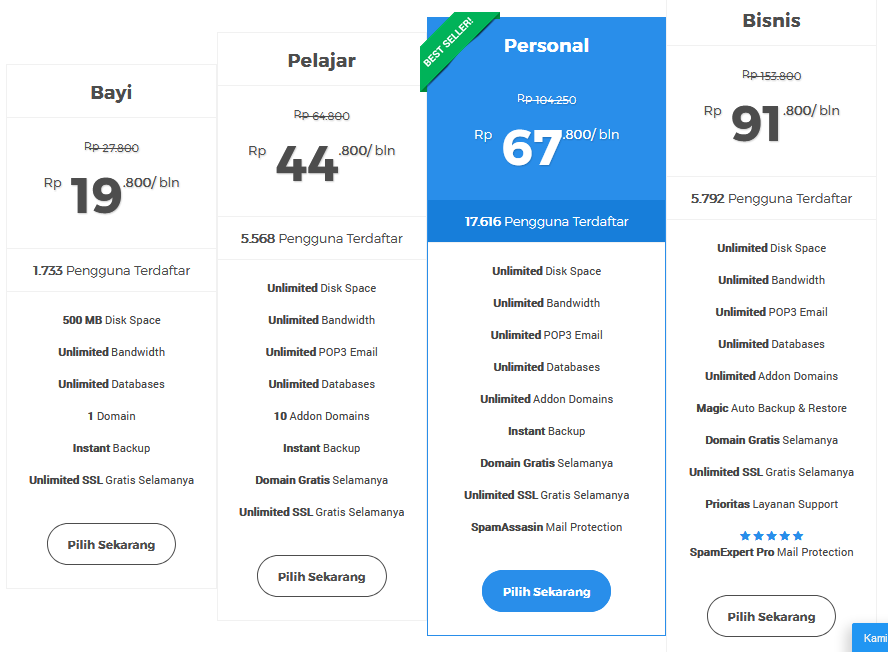Click the Rp 91.800/bln Bisnis price
Image resolution: width=888 pixels, height=652 pixels.
tap(771, 123)
